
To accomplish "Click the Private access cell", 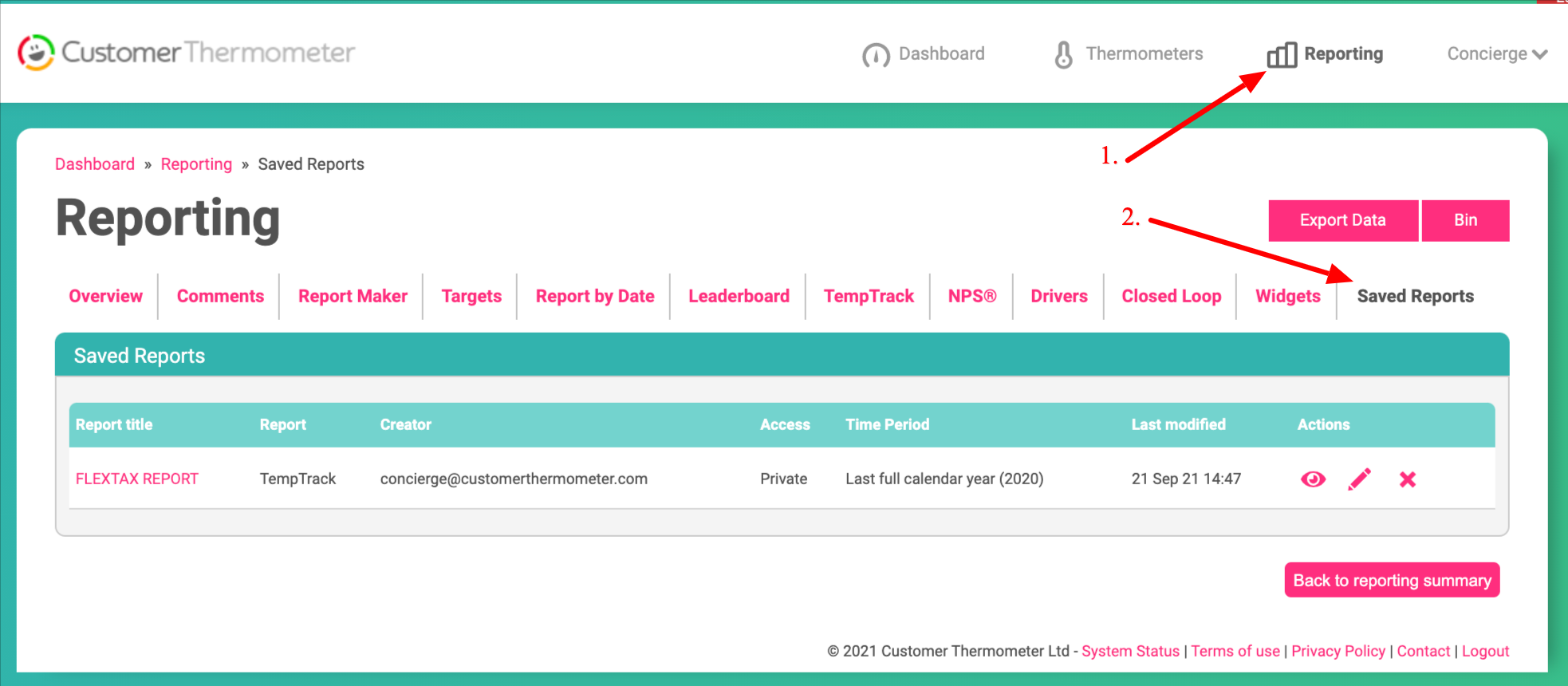I will click(x=783, y=479).
